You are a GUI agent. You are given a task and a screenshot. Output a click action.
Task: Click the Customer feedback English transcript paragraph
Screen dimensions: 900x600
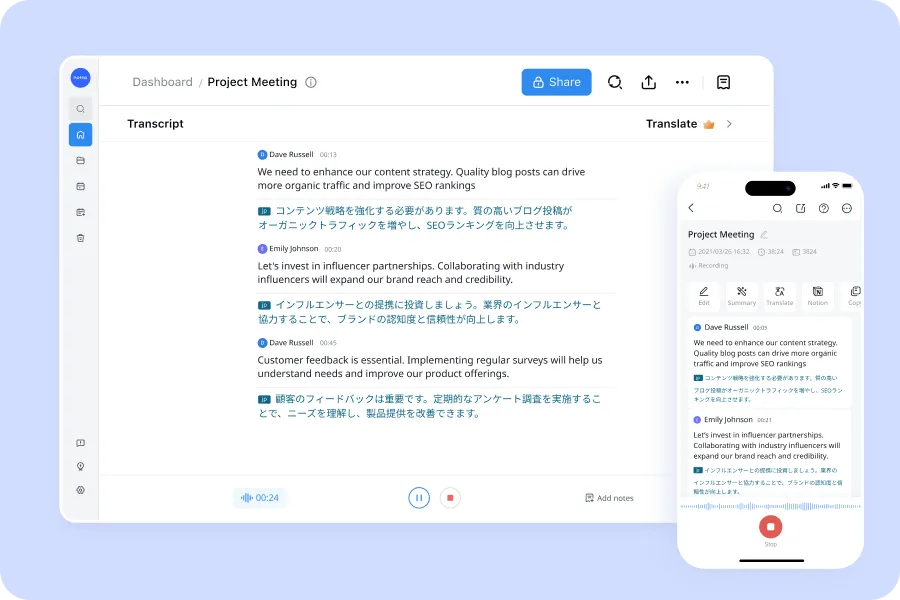430,367
